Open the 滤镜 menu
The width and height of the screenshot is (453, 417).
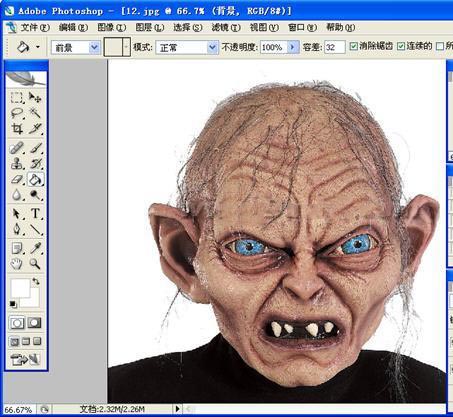[x=226, y=27]
